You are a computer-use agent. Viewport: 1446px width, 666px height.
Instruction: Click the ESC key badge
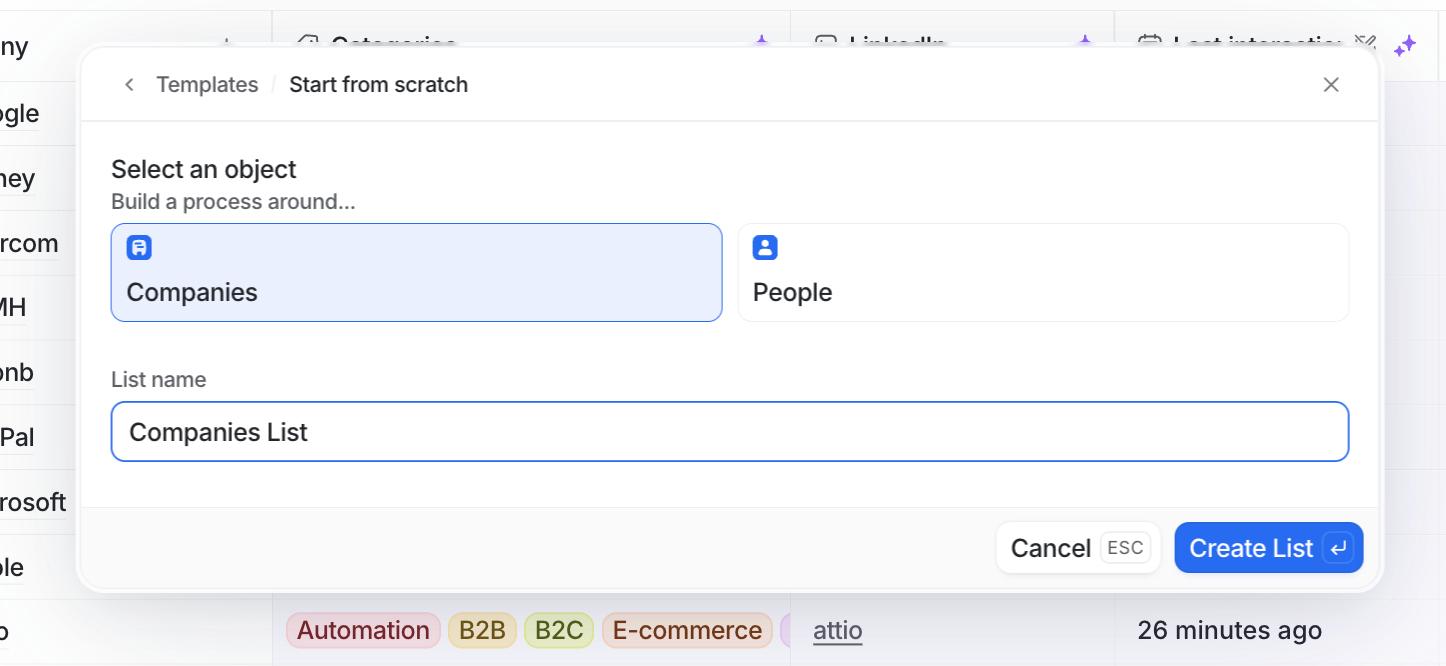(x=1125, y=548)
